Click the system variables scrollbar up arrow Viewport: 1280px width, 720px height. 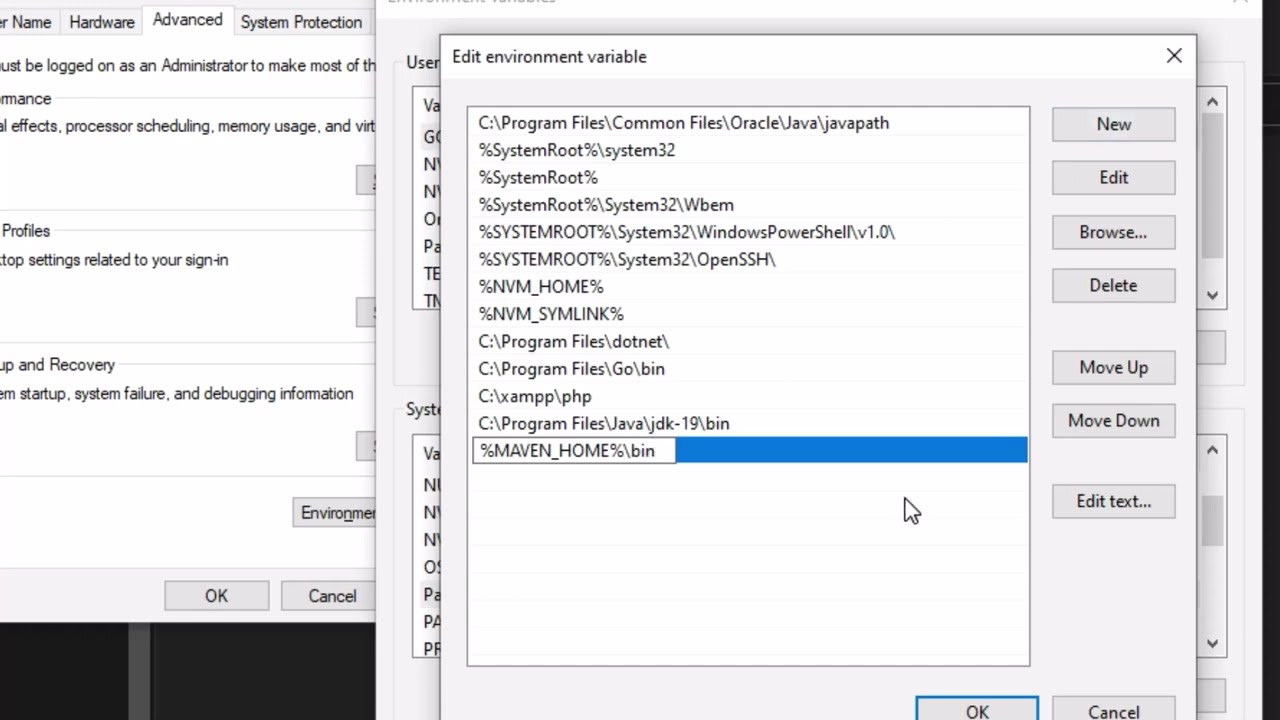click(1212, 450)
